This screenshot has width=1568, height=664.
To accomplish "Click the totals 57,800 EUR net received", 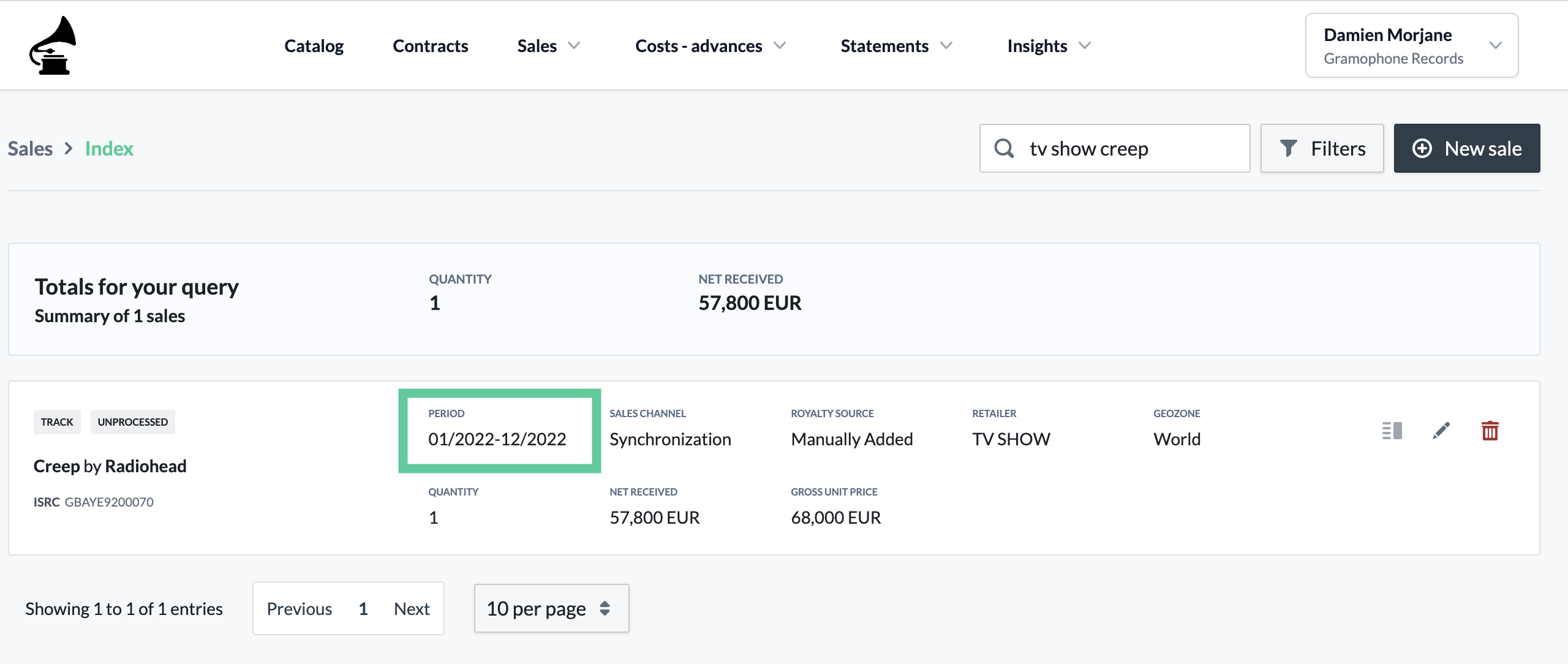I will pos(750,303).
